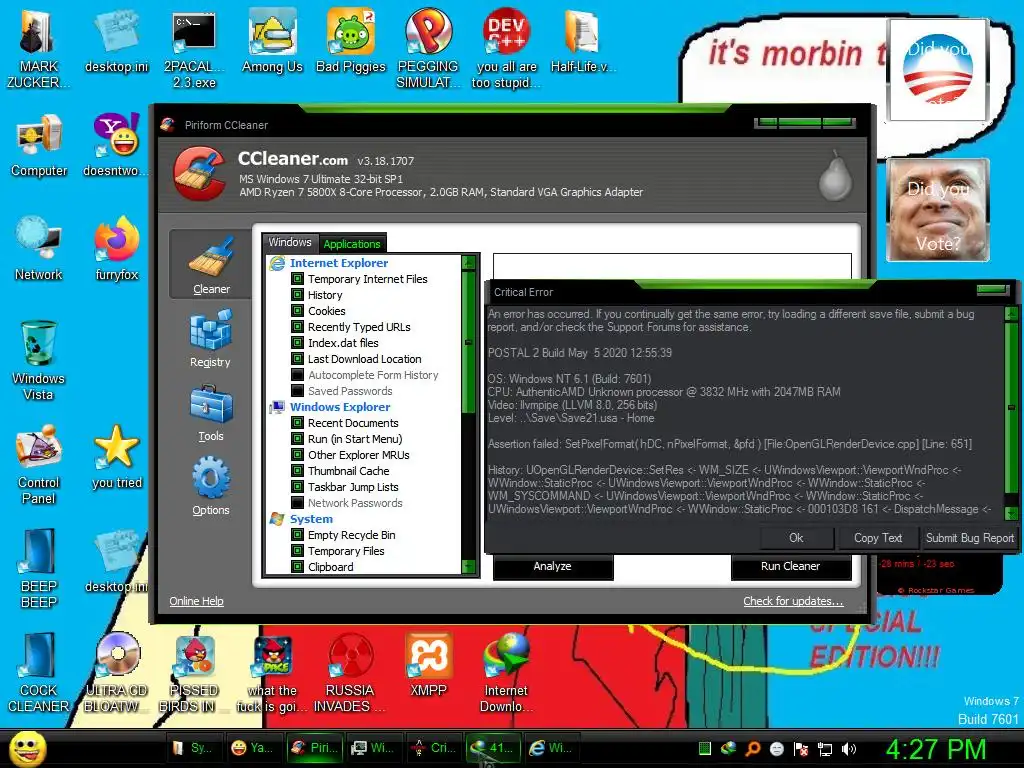Click the Taskbar Jump Lists entry
This screenshot has width=1024, height=768.
[353, 487]
